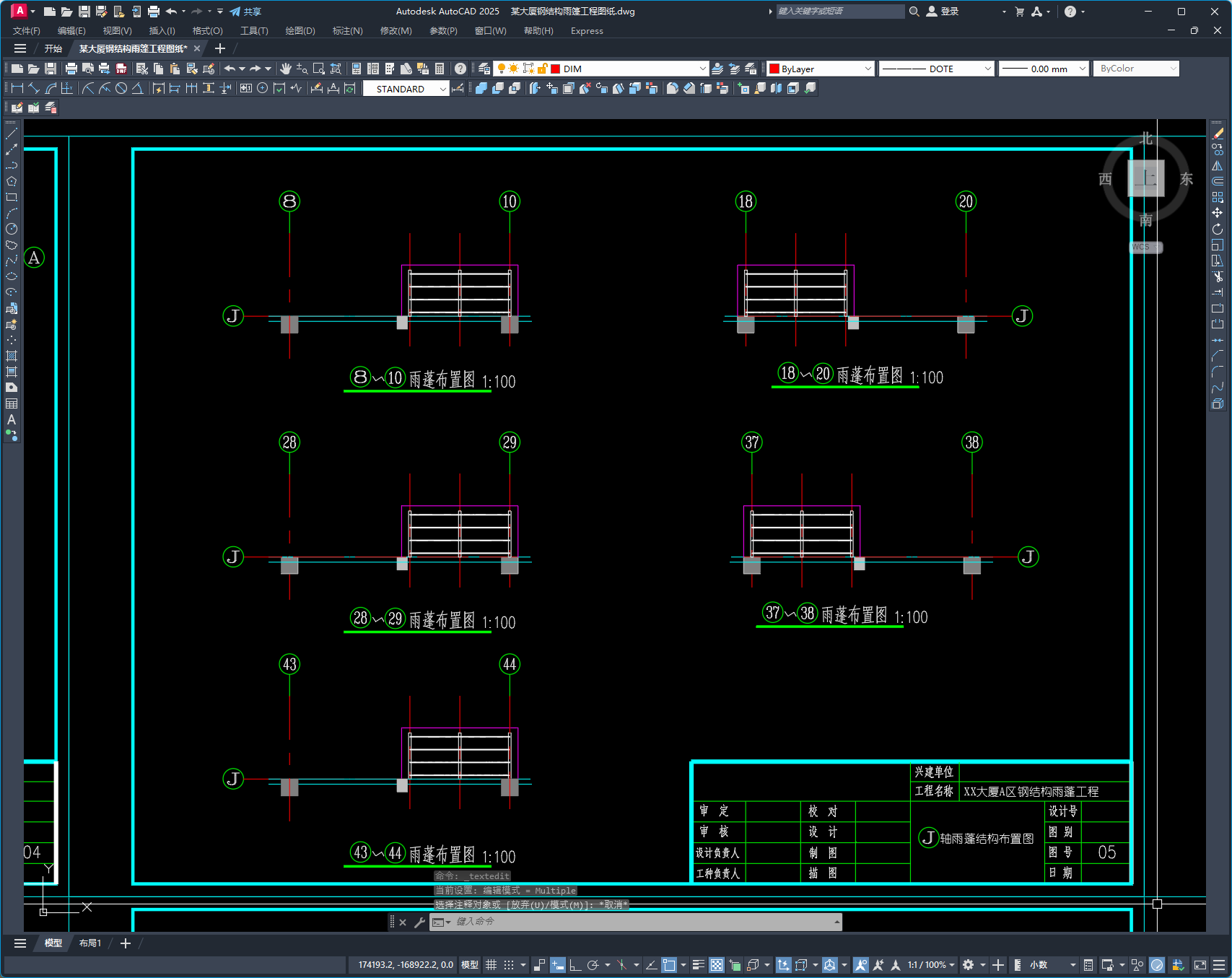Open the Autodesk App Store cart icon
The width and height of the screenshot is (1232, 978).
pos(1020,12)
